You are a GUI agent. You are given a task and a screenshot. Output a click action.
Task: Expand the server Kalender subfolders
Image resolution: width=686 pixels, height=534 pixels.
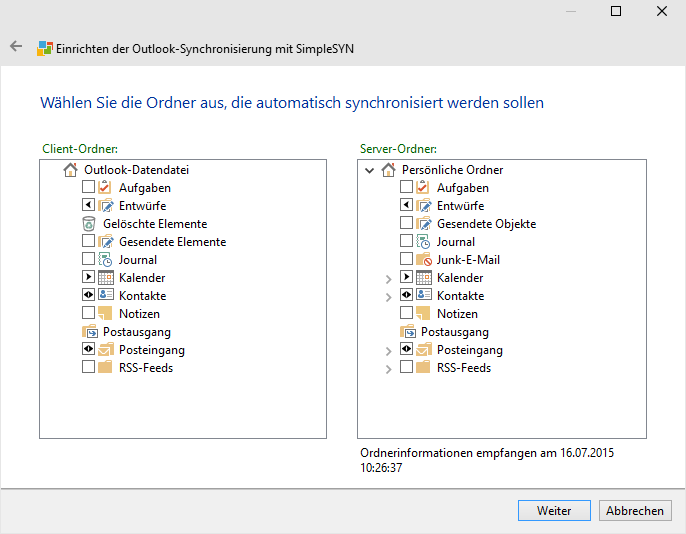(x=388, y=279)
